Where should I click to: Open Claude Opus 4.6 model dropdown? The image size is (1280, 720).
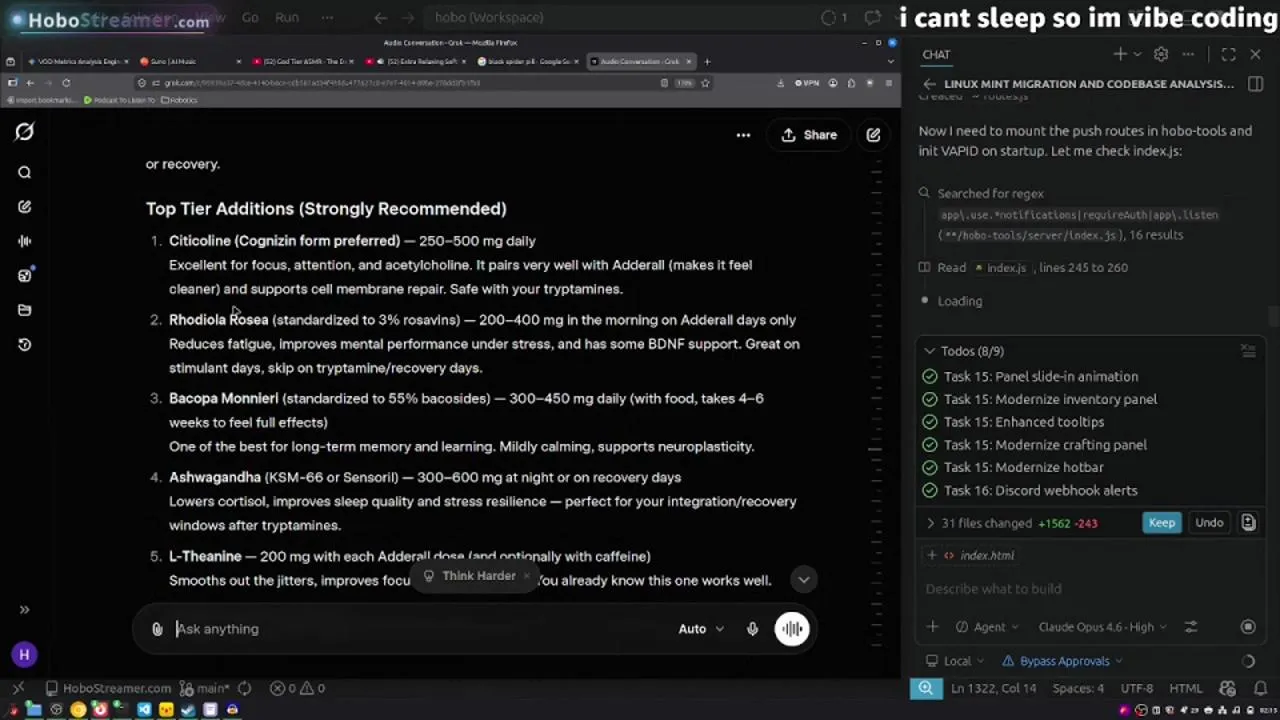coord(1103,627)
